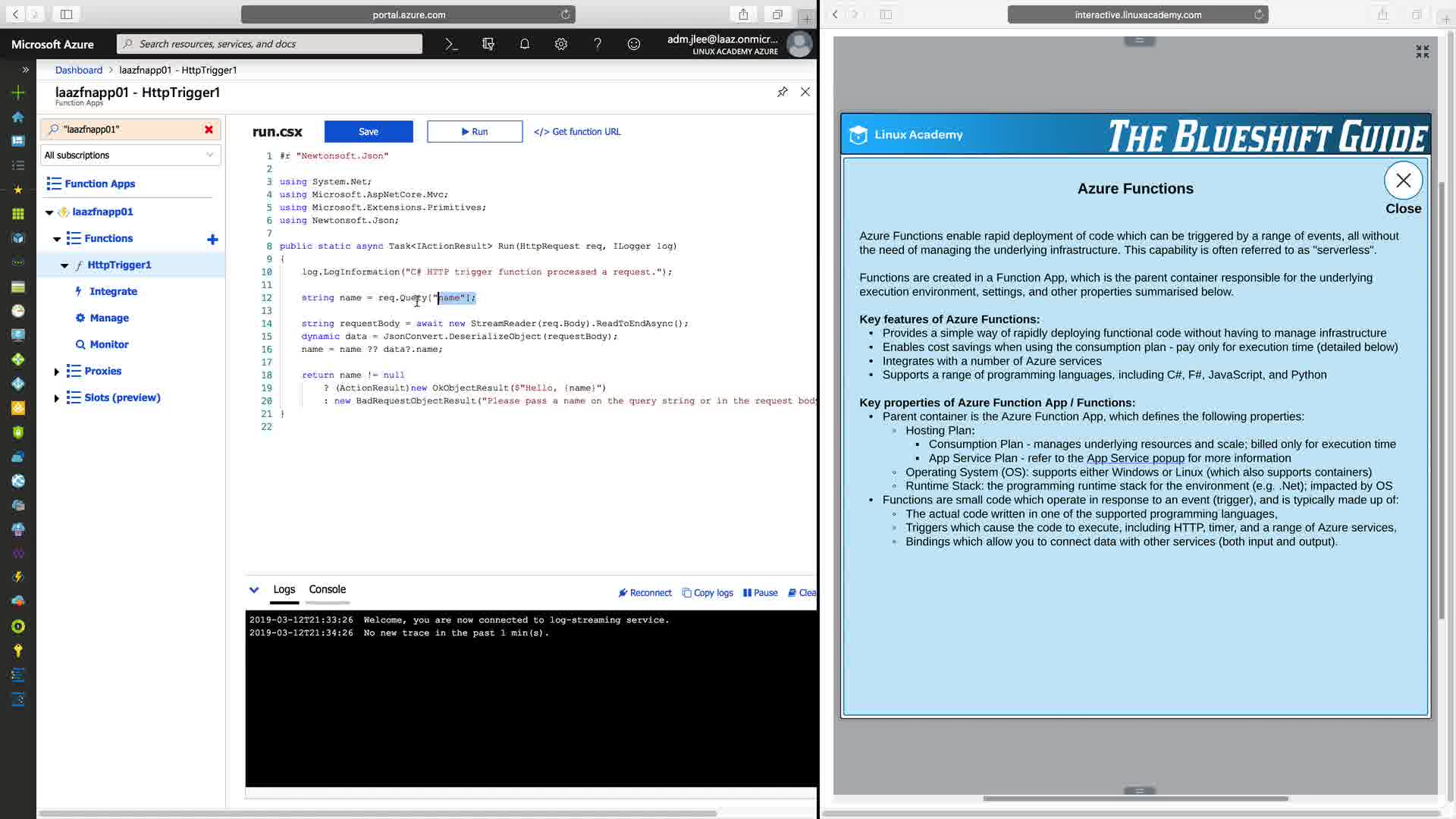Pin the HttpTrigger1 blade to the dashboard
The height and width of the screenshot is (819, 1456).
[x=782, y=92]
